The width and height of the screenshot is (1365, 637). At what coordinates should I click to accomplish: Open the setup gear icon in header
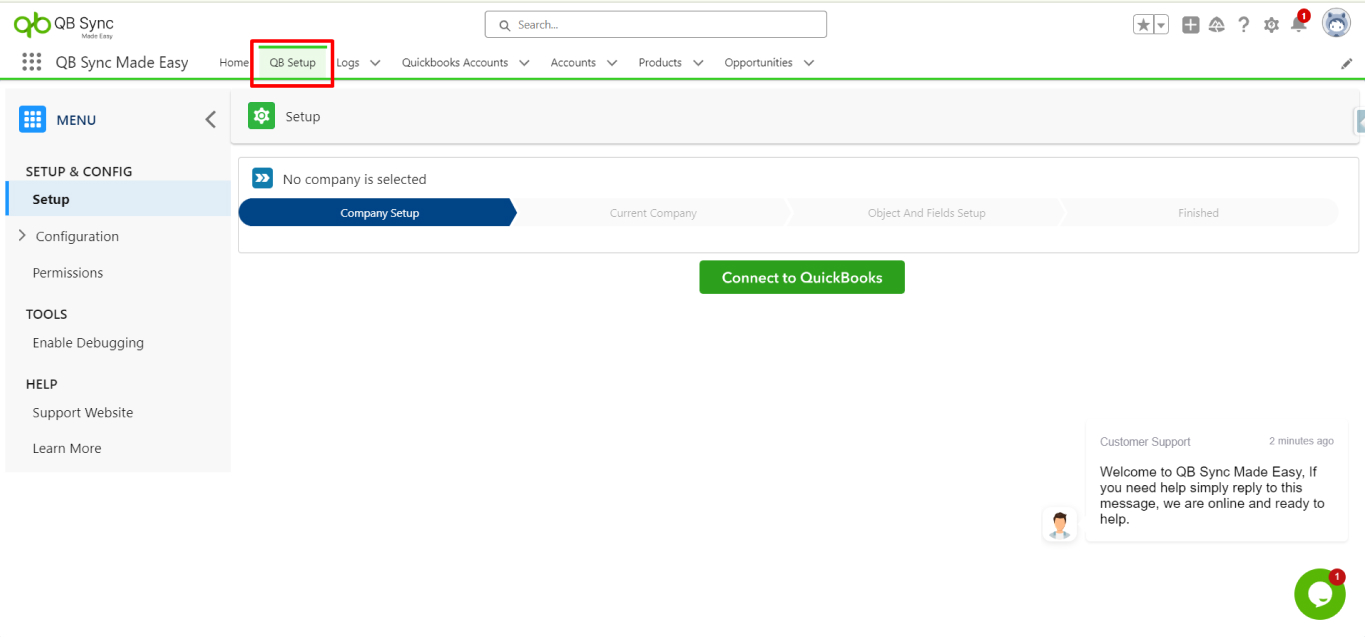[x=1271, y=25]
